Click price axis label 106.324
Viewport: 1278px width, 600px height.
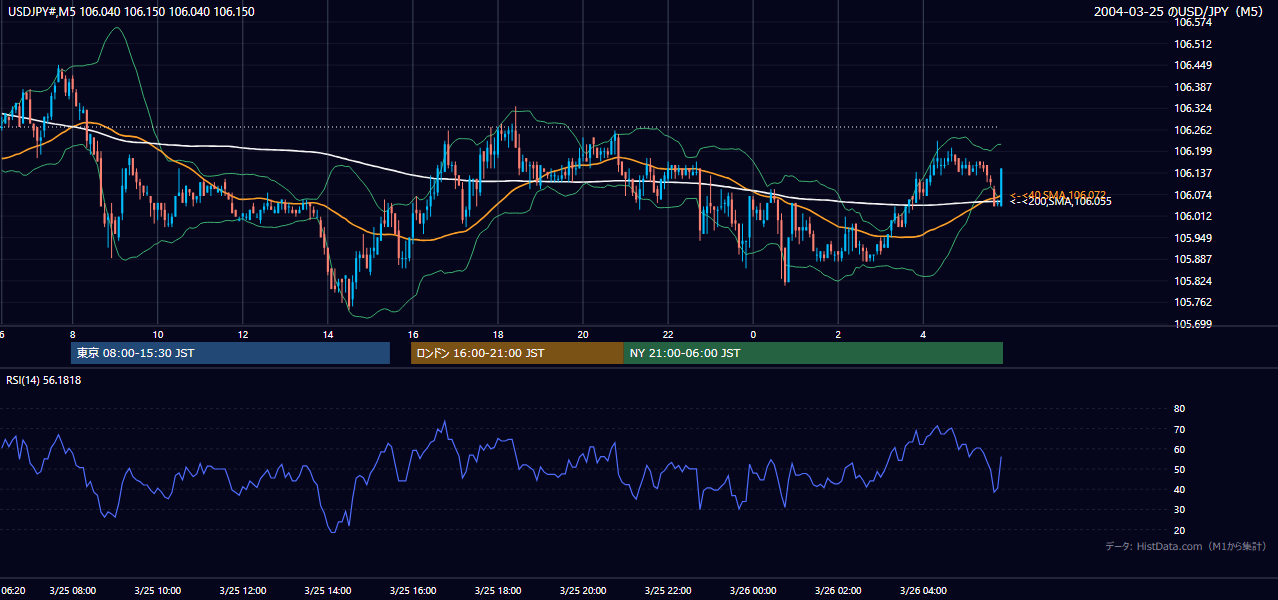coord(1194,108)
